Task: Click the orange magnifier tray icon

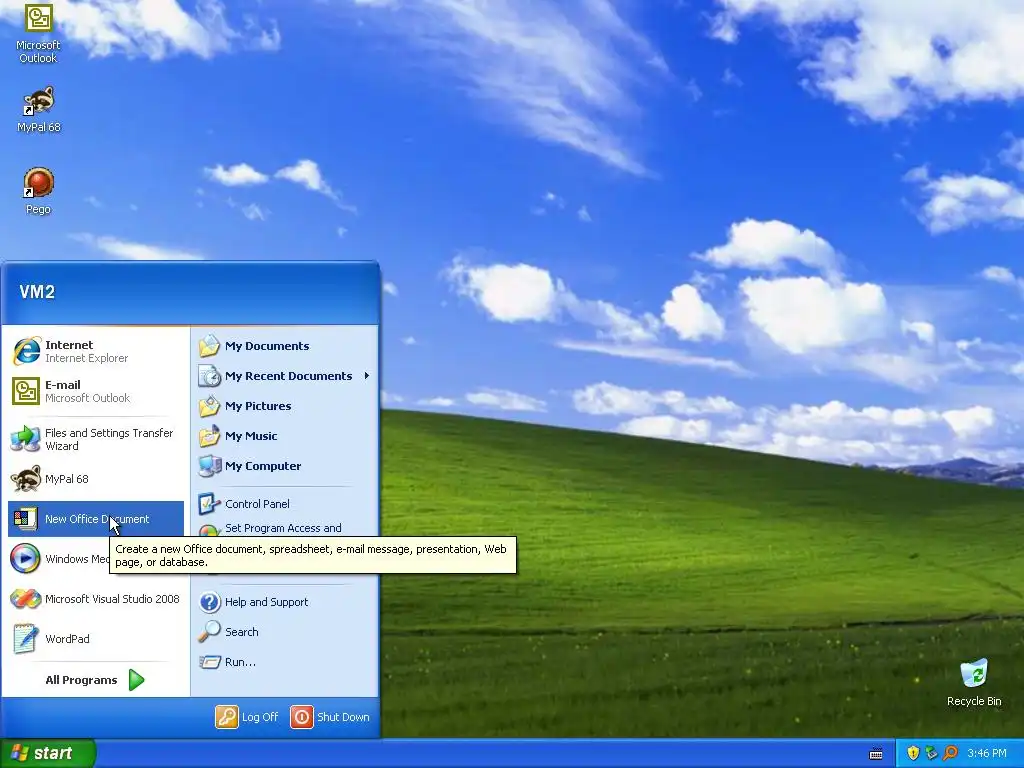Action: 950,754
